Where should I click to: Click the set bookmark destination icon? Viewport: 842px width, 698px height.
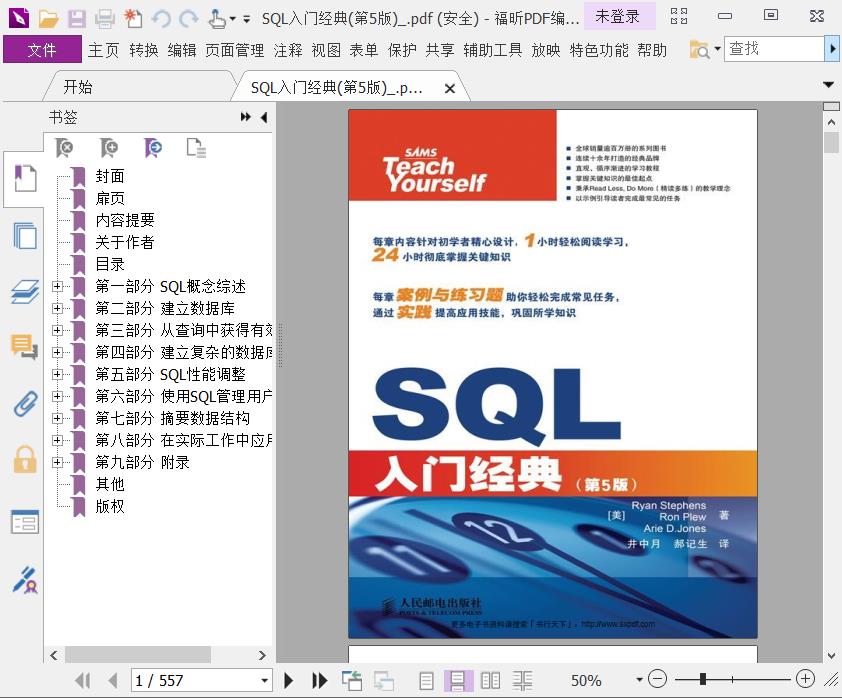click(153, 148)
